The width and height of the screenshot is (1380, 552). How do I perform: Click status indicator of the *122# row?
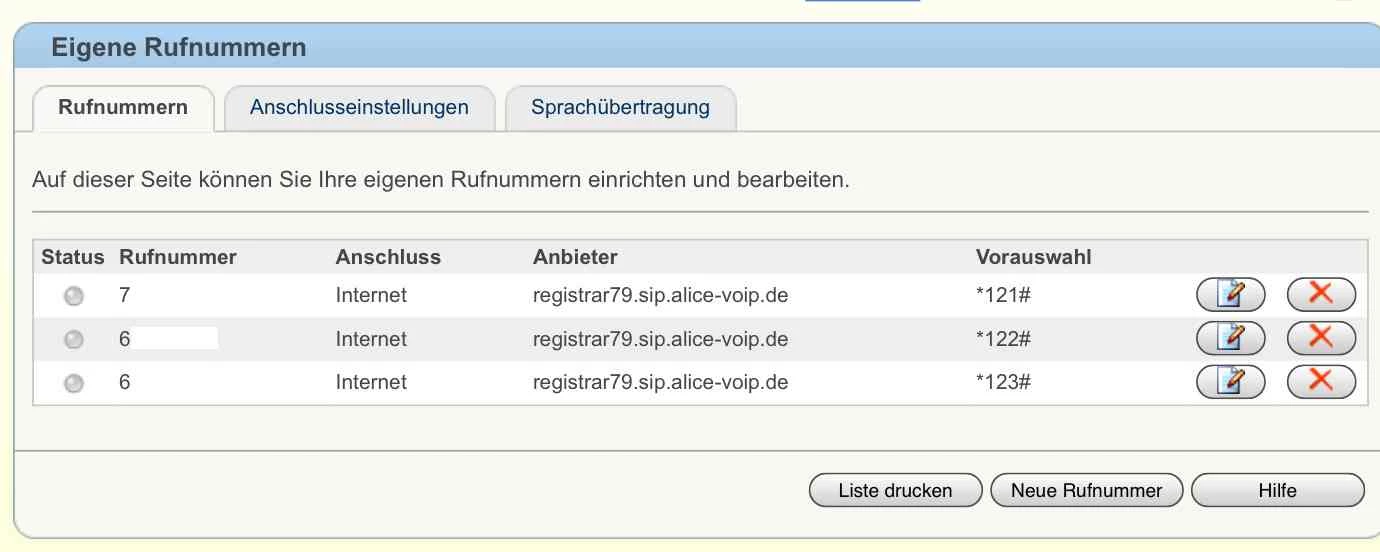point(73,340)
